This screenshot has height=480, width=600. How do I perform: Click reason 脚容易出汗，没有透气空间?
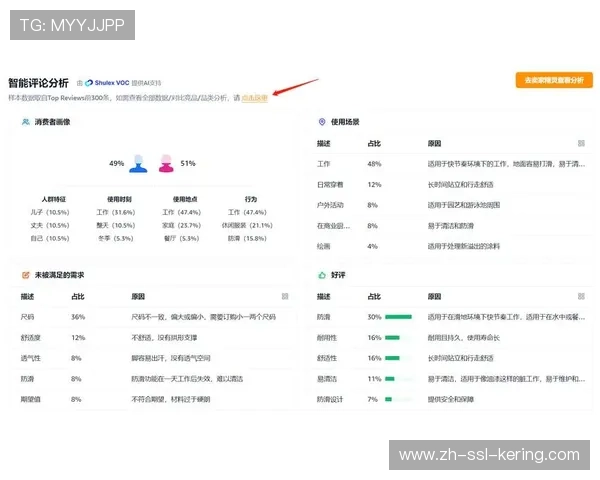pyautogui.click(x=171, y=358)
